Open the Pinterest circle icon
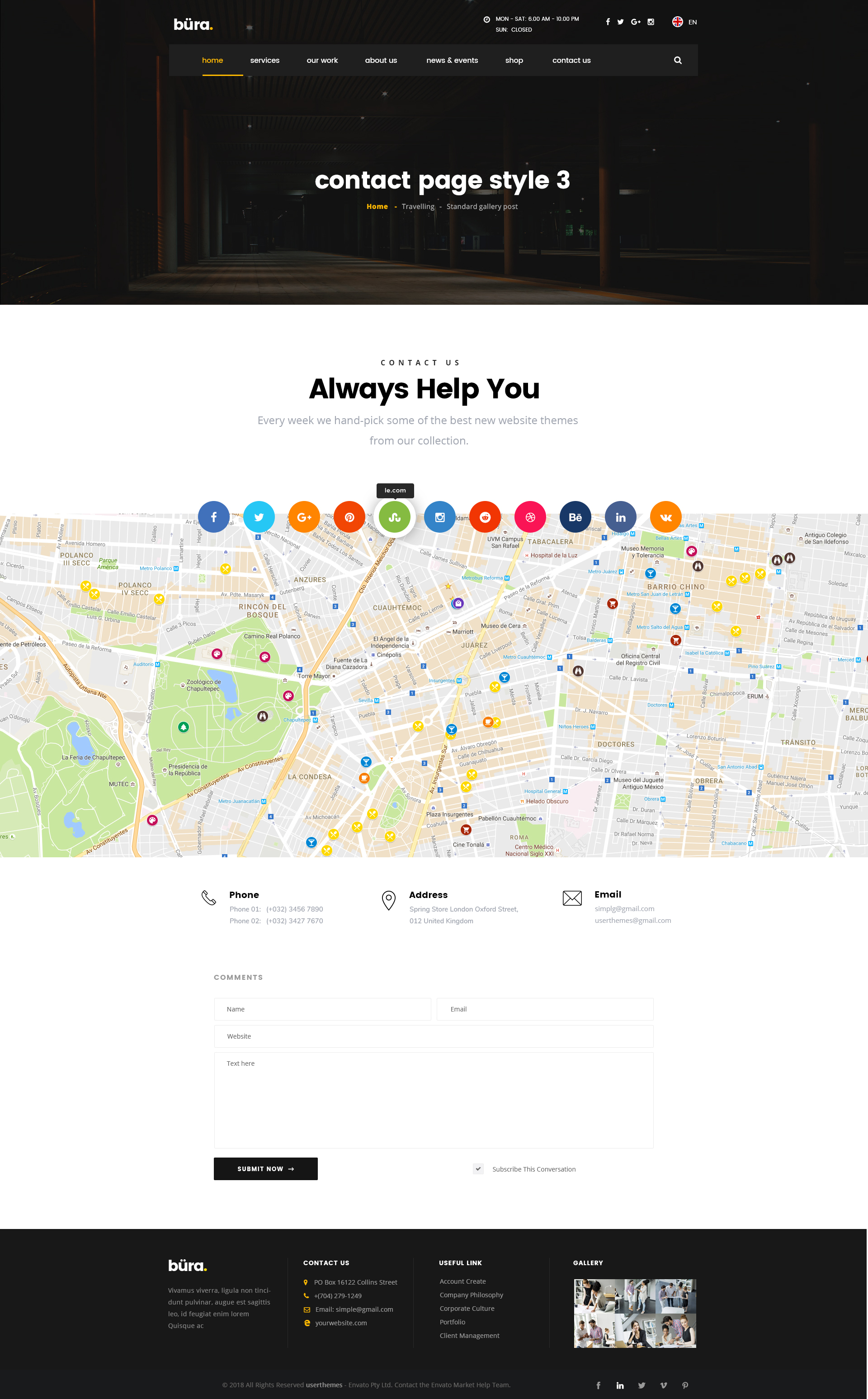Viewport: 868px width, 1399px height. tap(349, 517)
